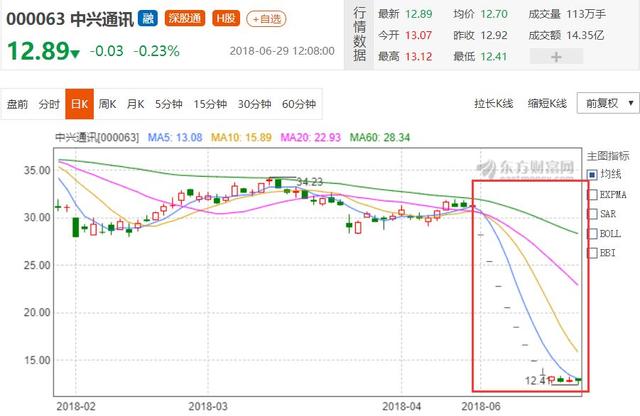Enable the SAR indicator checkbox

591,213
